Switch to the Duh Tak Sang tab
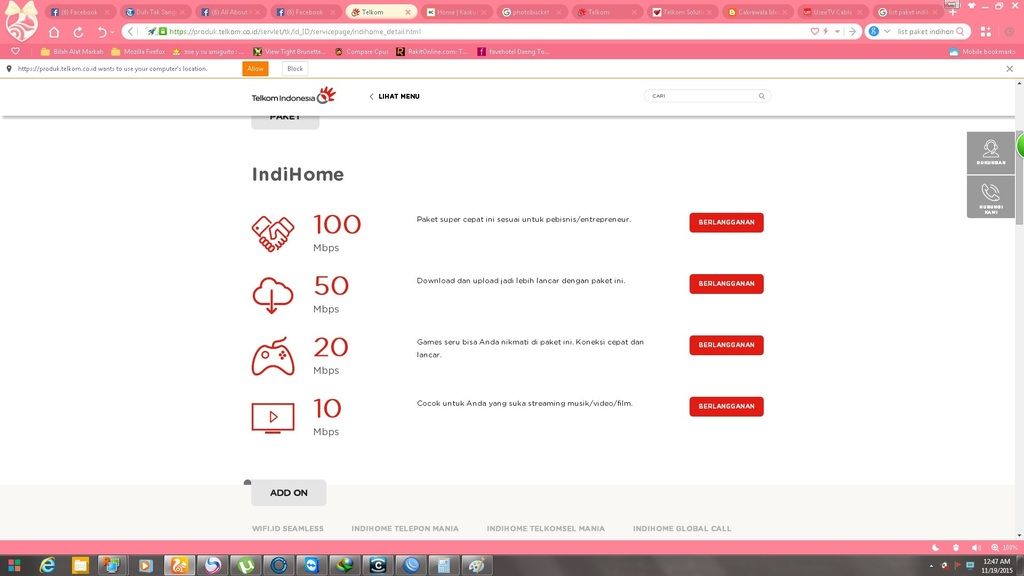 155,12
